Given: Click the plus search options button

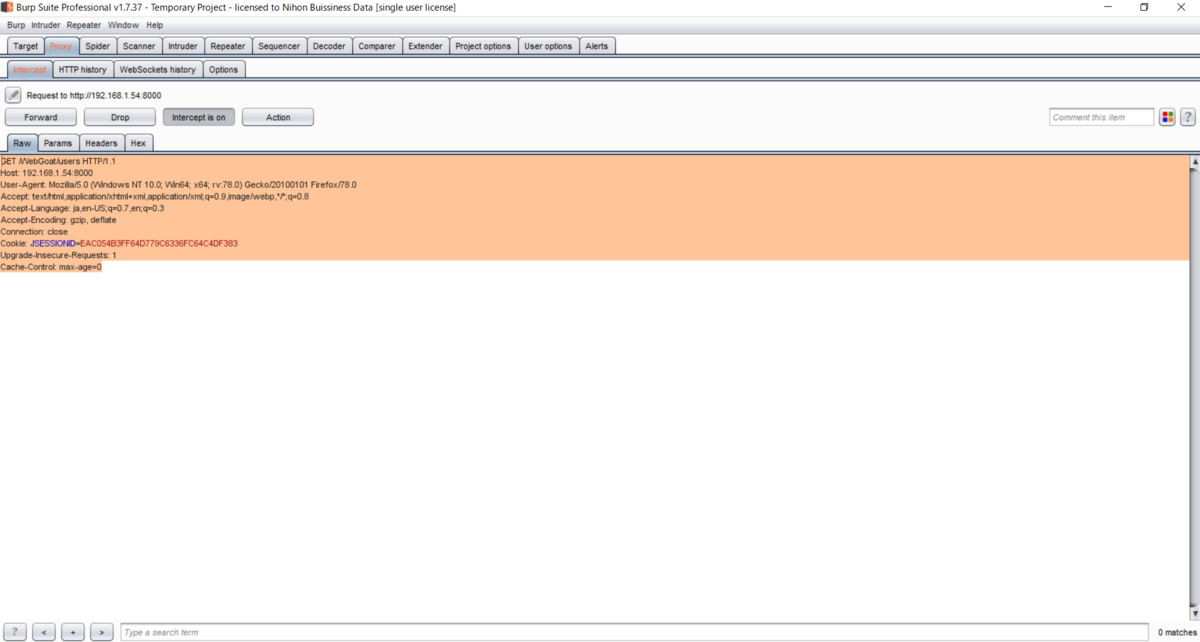Looking at the screenshot, I should click(x=72, y=632).
